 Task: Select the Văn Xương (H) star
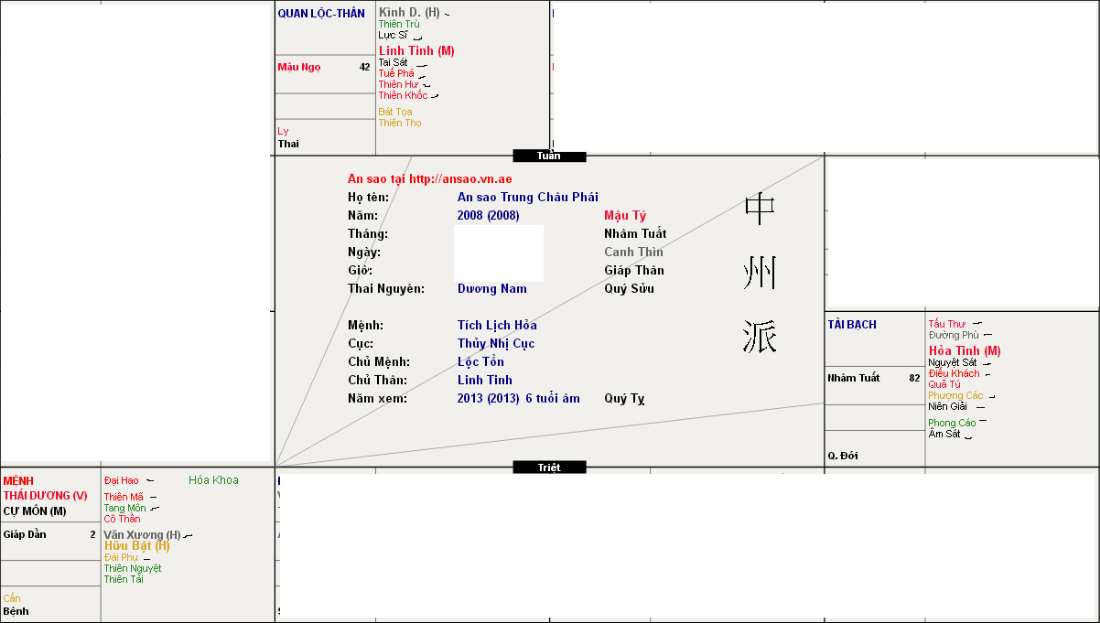click(x=142, y=535)
